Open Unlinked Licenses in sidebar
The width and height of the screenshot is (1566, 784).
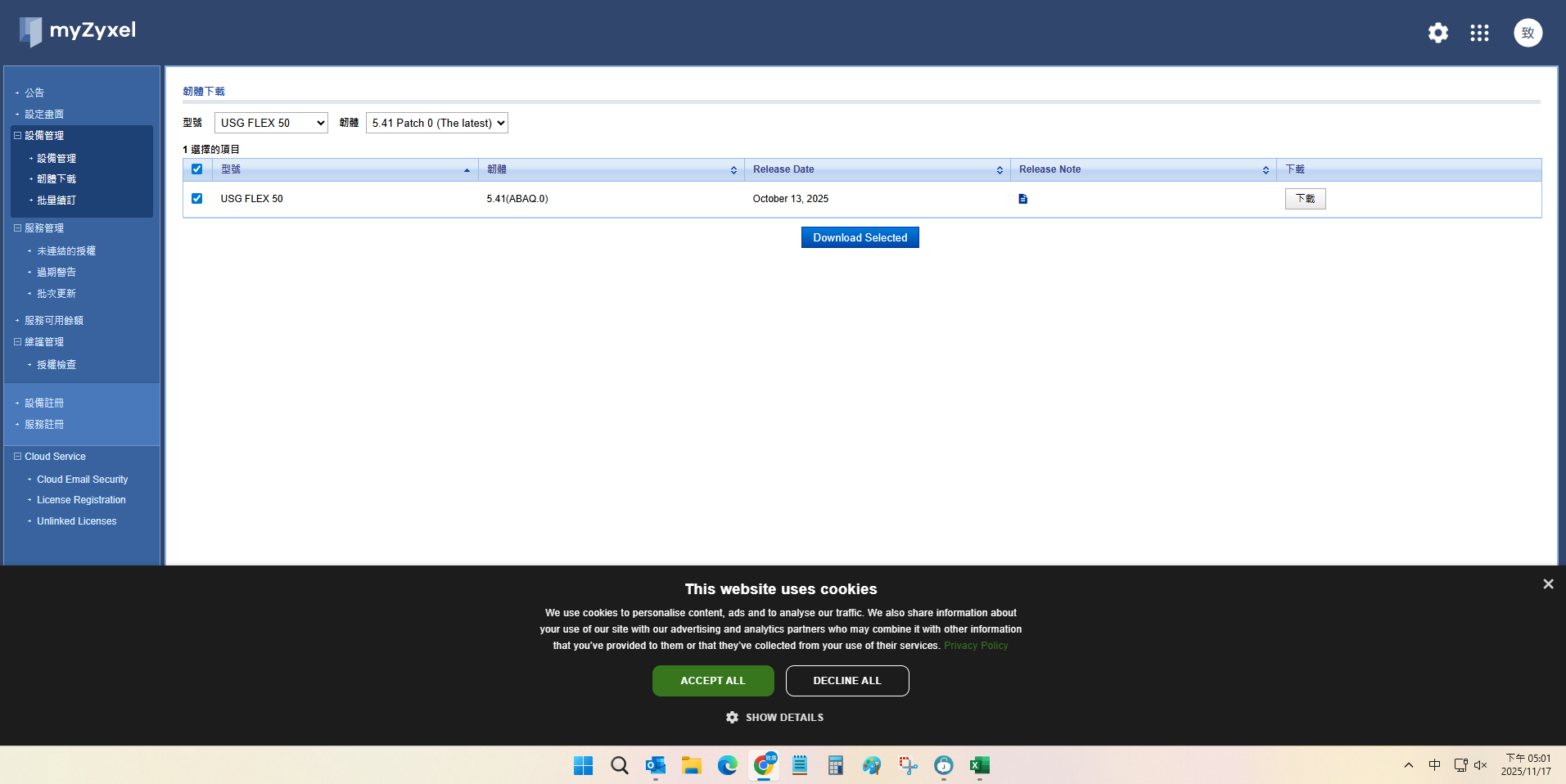(77, 521)
